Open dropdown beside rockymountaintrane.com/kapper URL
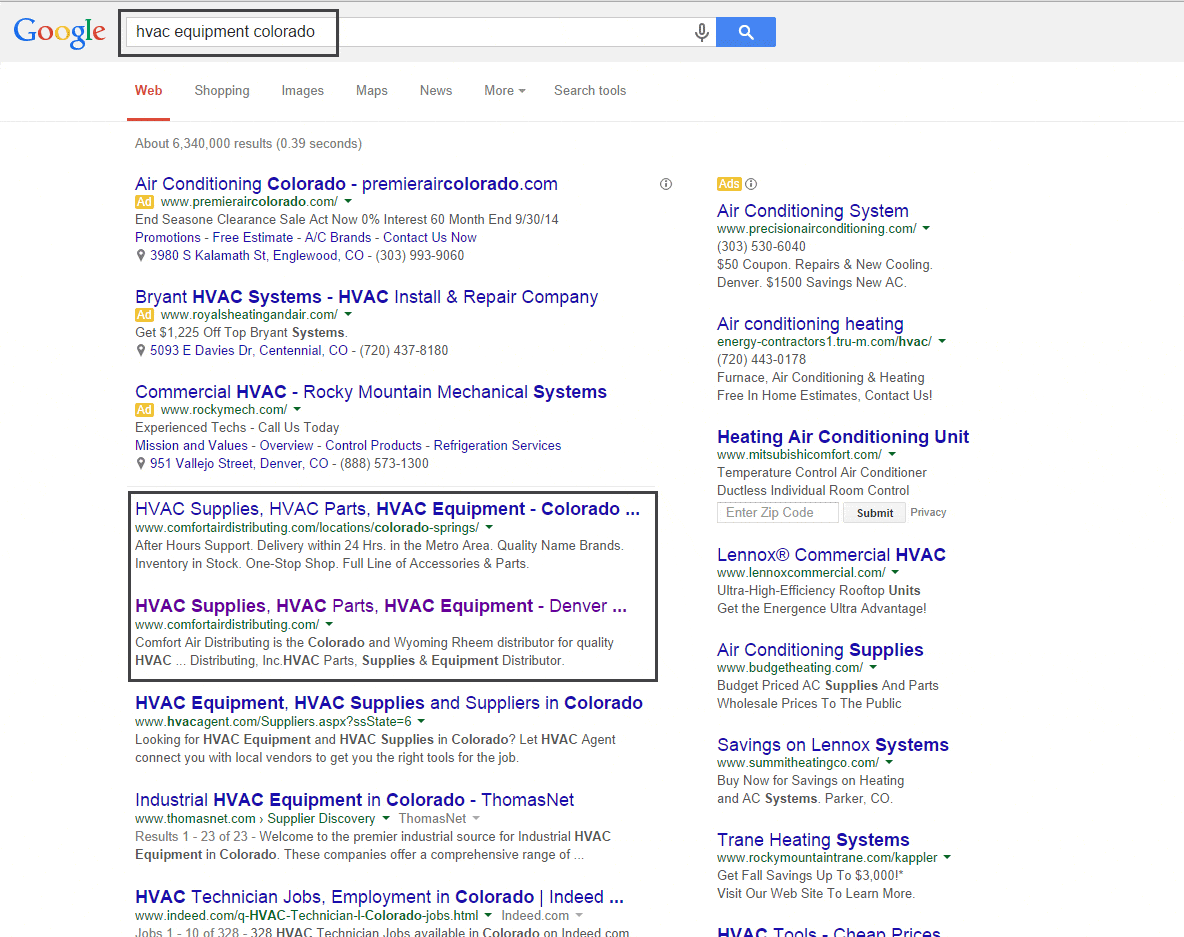The height and width of the screenshot is (937, 1184). click(x=947, y=858)
